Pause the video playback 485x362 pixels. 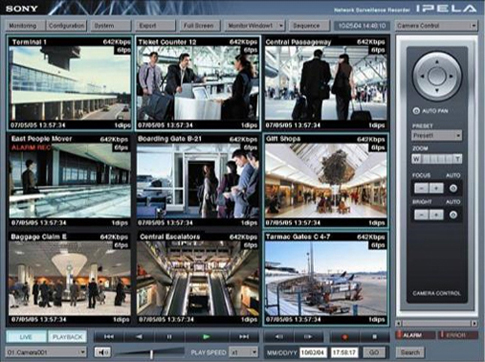tap(169, 337)
